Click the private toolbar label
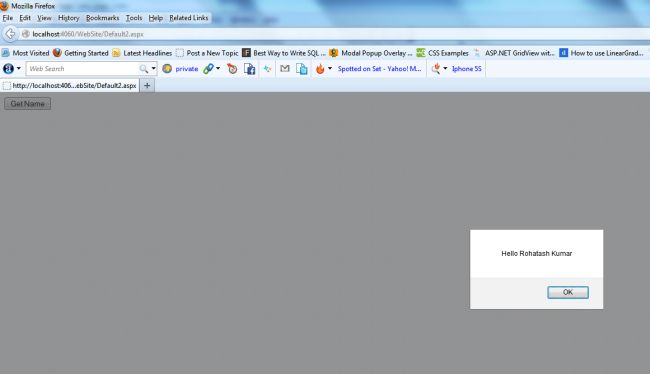Screen dimensions: 650x374 pos(187,69)
